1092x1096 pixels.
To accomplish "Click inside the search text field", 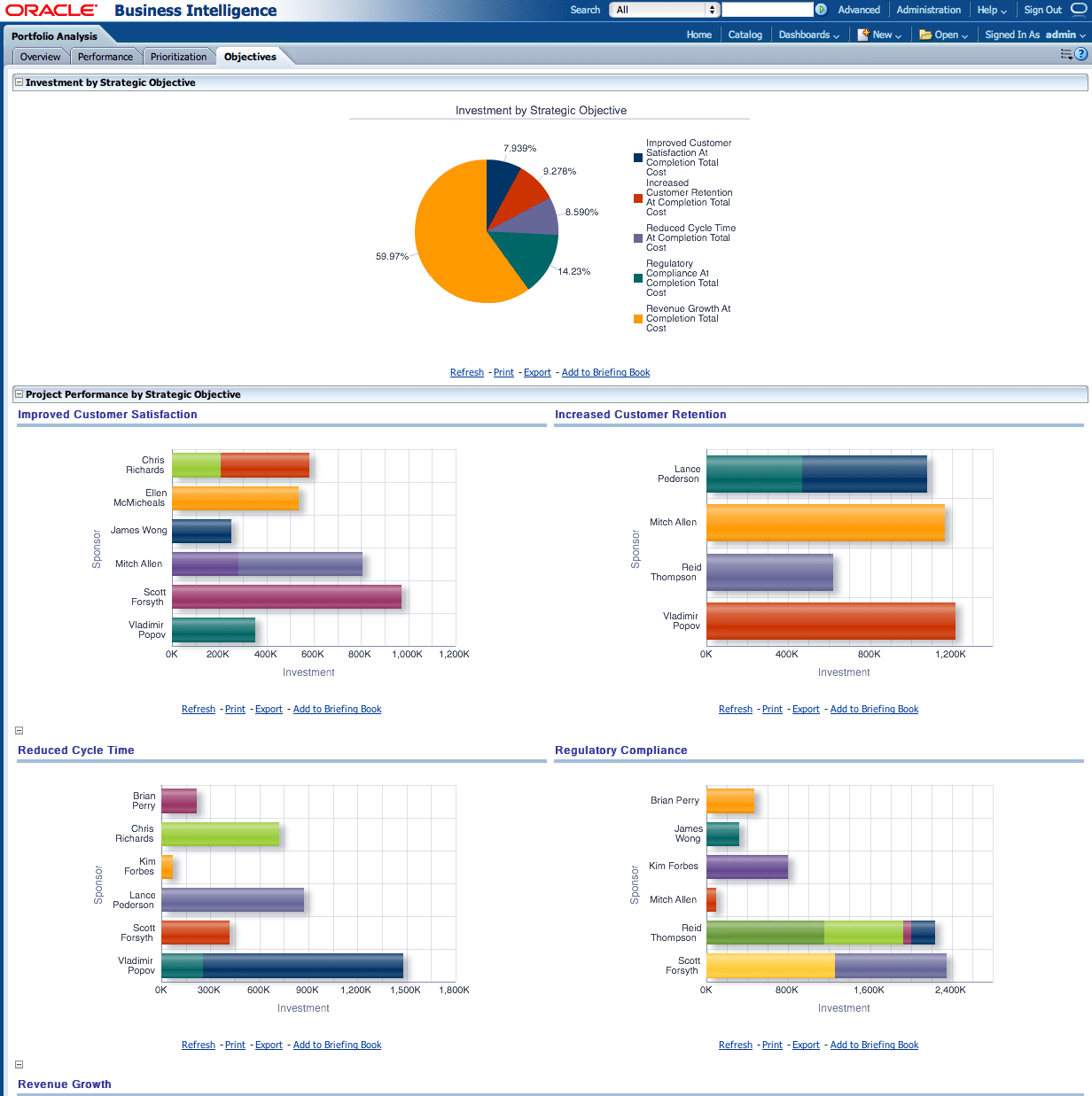I will click(768, 10).
